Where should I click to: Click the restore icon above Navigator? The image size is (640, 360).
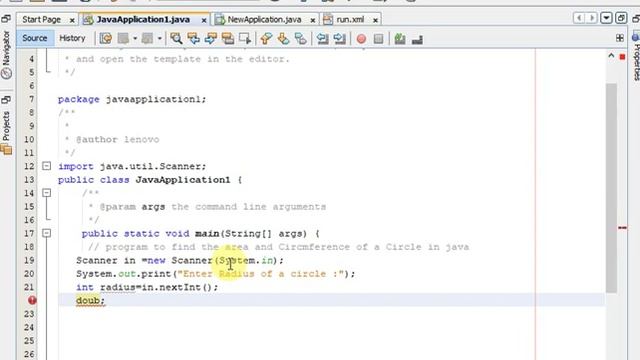pyautogui.click(x=6, y=18)
